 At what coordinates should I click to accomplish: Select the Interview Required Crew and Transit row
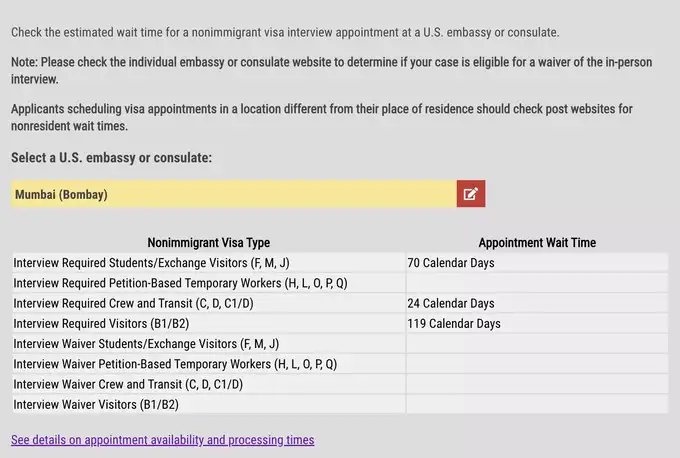133,303
